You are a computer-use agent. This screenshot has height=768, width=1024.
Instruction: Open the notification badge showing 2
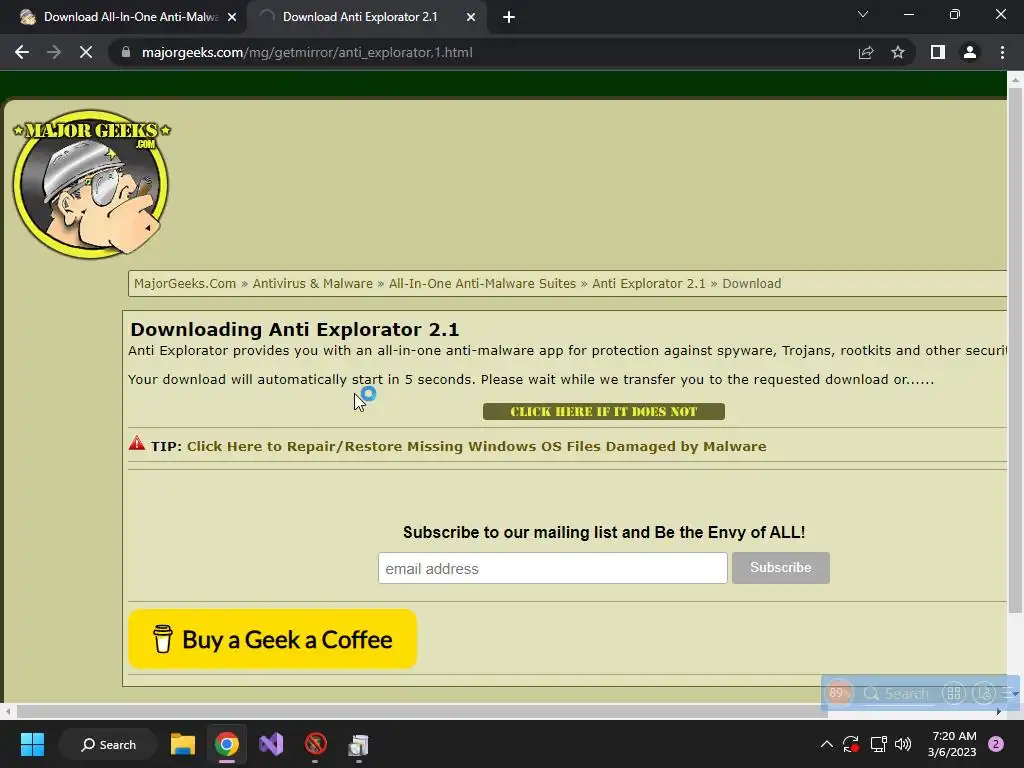(x=996, y=744)
